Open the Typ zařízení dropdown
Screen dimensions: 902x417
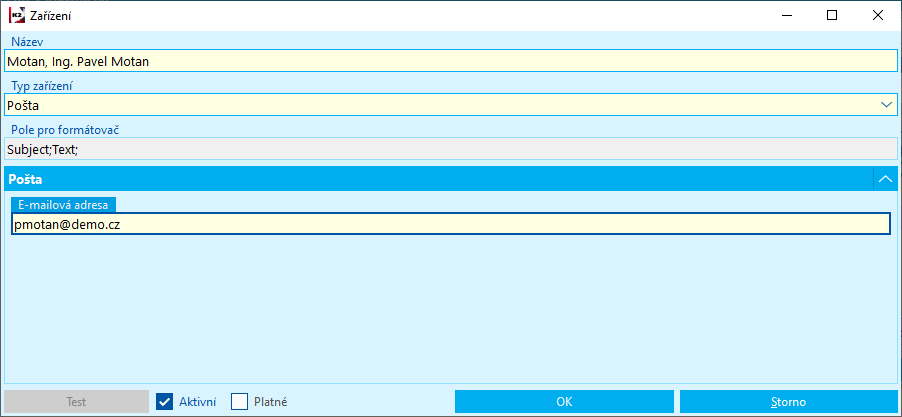pos(885,105)
